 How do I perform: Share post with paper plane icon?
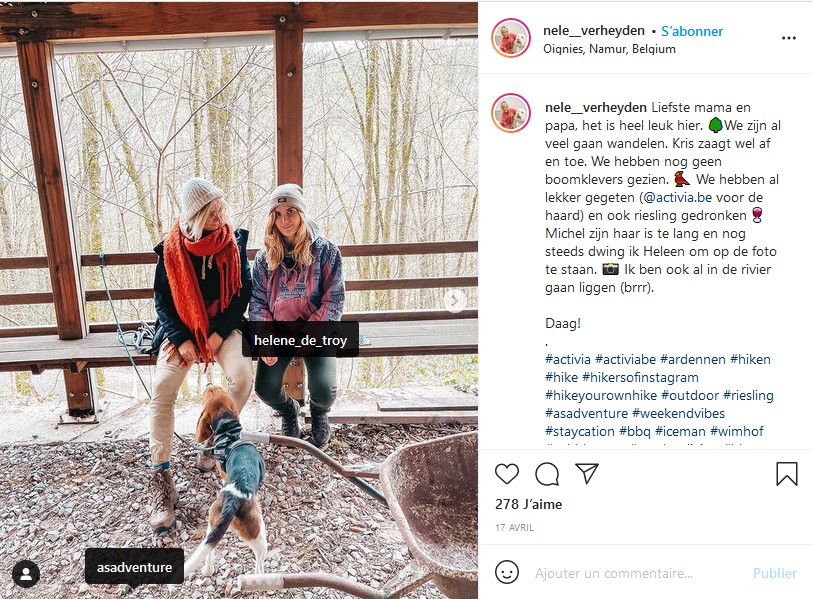point(587,473)
